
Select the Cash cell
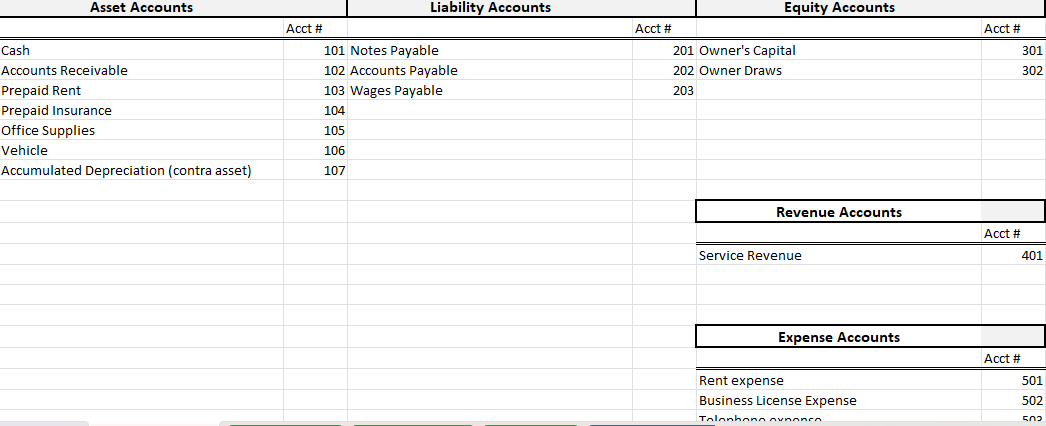point(142,50)
